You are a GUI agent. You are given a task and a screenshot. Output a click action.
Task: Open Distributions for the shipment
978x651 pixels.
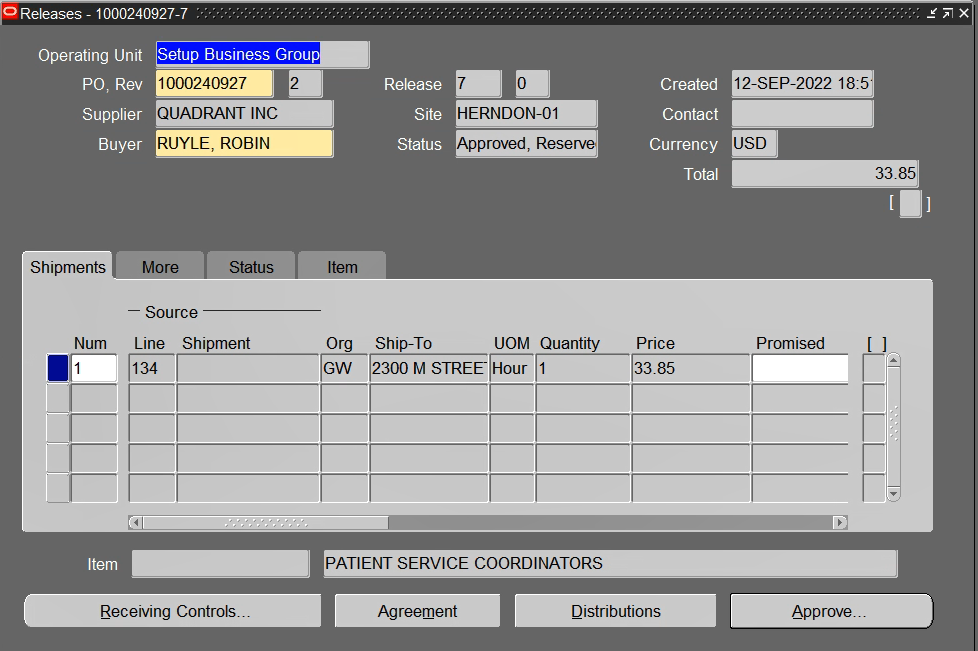tap(615, 611)
